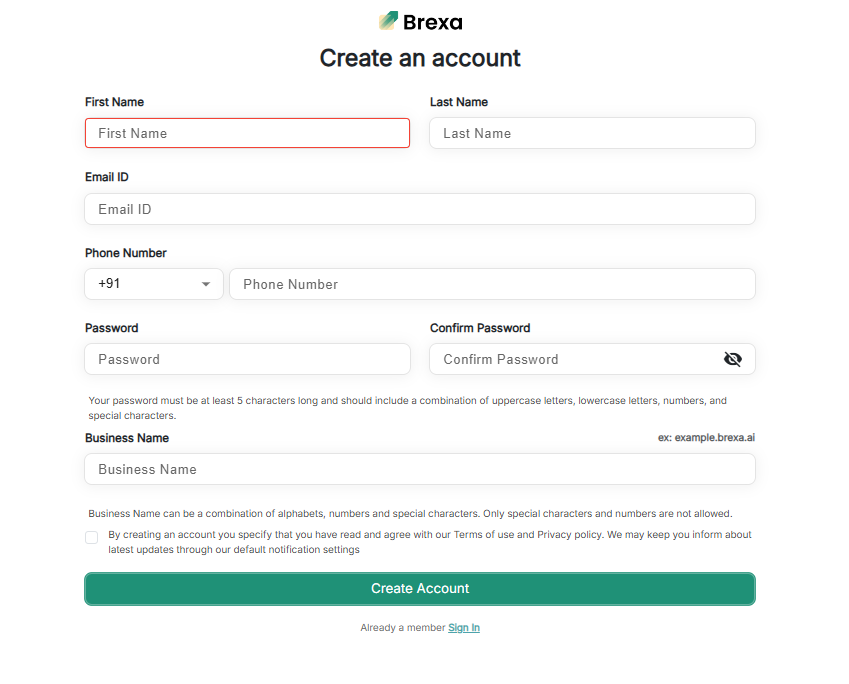Click the bold "Confirm Password" label above its field
The width and height of the screenshot is (849, 684).
(x=480, y=328)
